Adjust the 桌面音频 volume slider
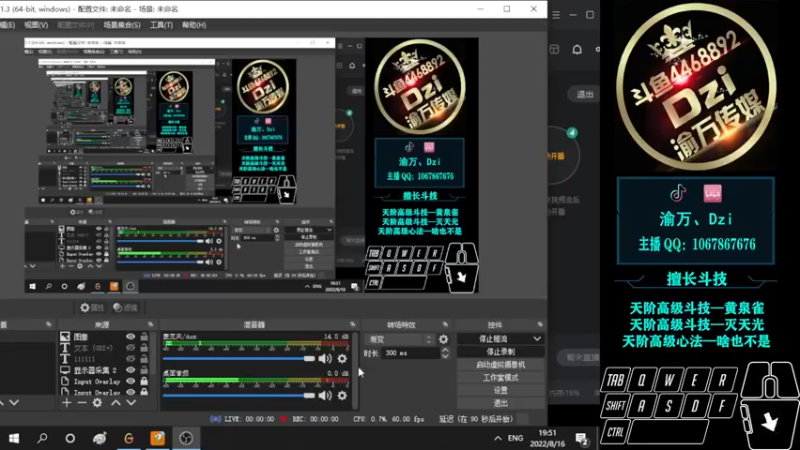This screenshot has height=450, width=800. (239, 395)
